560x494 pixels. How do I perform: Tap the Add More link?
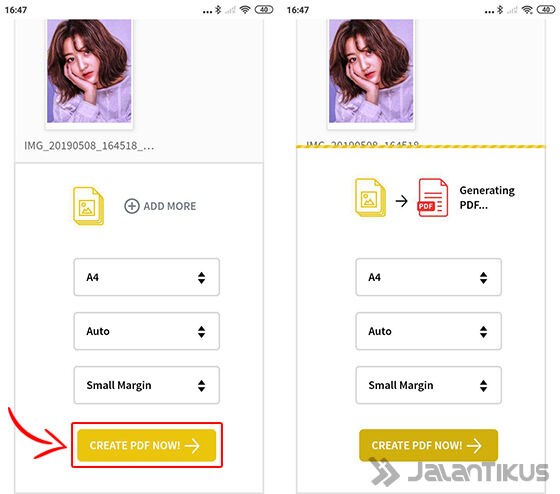(160, 206)
